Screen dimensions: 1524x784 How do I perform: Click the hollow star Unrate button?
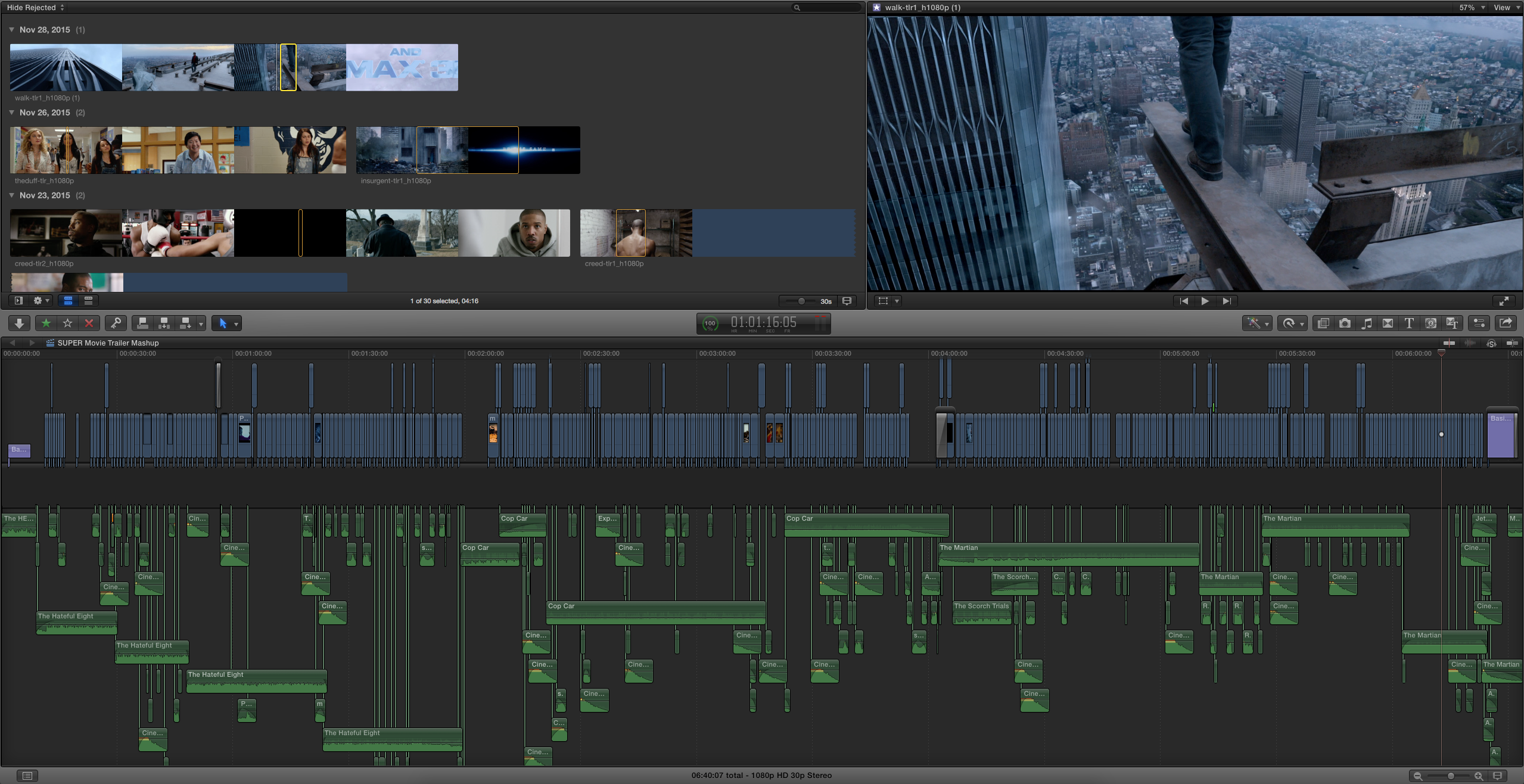(67, 323)
